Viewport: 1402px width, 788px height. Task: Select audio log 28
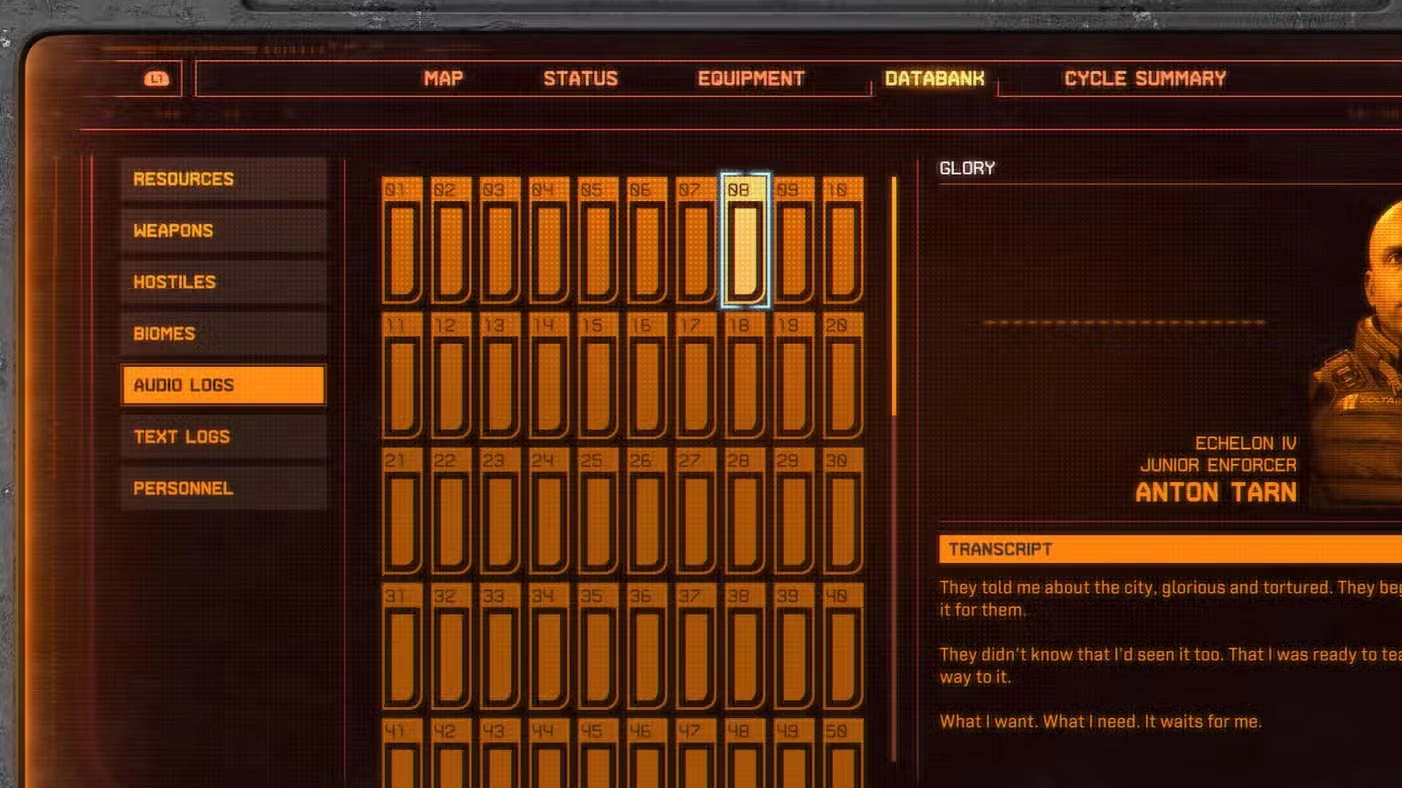tap(745, 511)
